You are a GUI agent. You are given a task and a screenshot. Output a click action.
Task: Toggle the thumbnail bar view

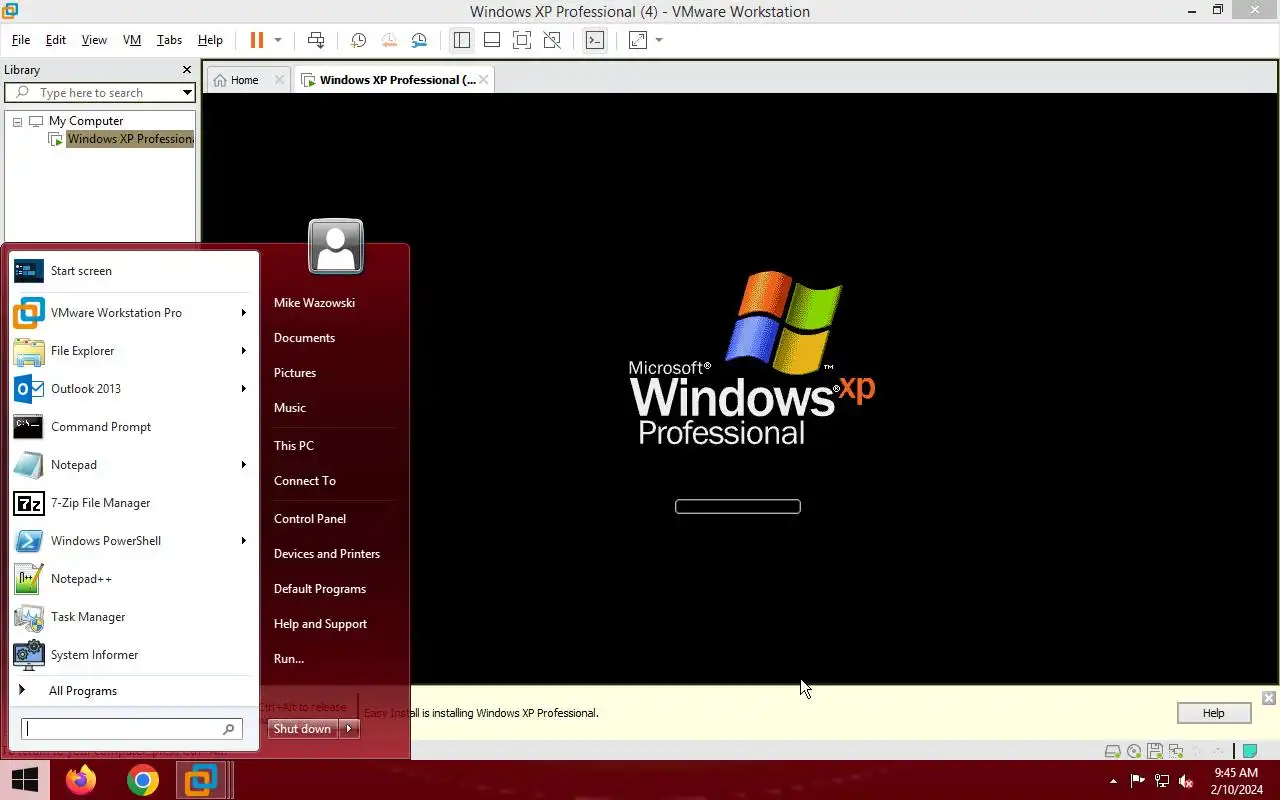pyautogui.click(x=491, y=40)
